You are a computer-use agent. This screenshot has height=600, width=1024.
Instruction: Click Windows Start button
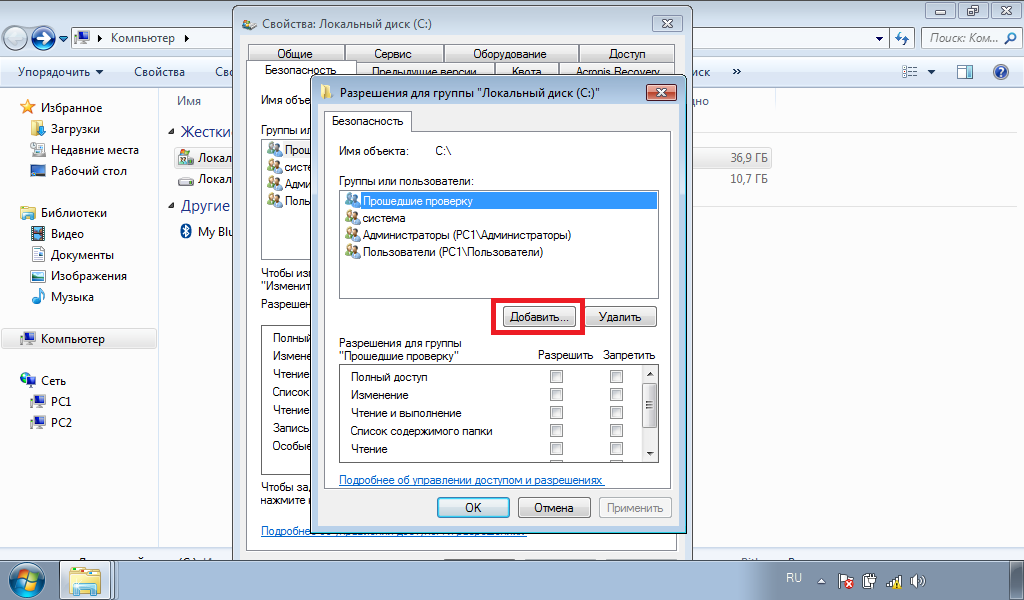click(x=28, y=579)
